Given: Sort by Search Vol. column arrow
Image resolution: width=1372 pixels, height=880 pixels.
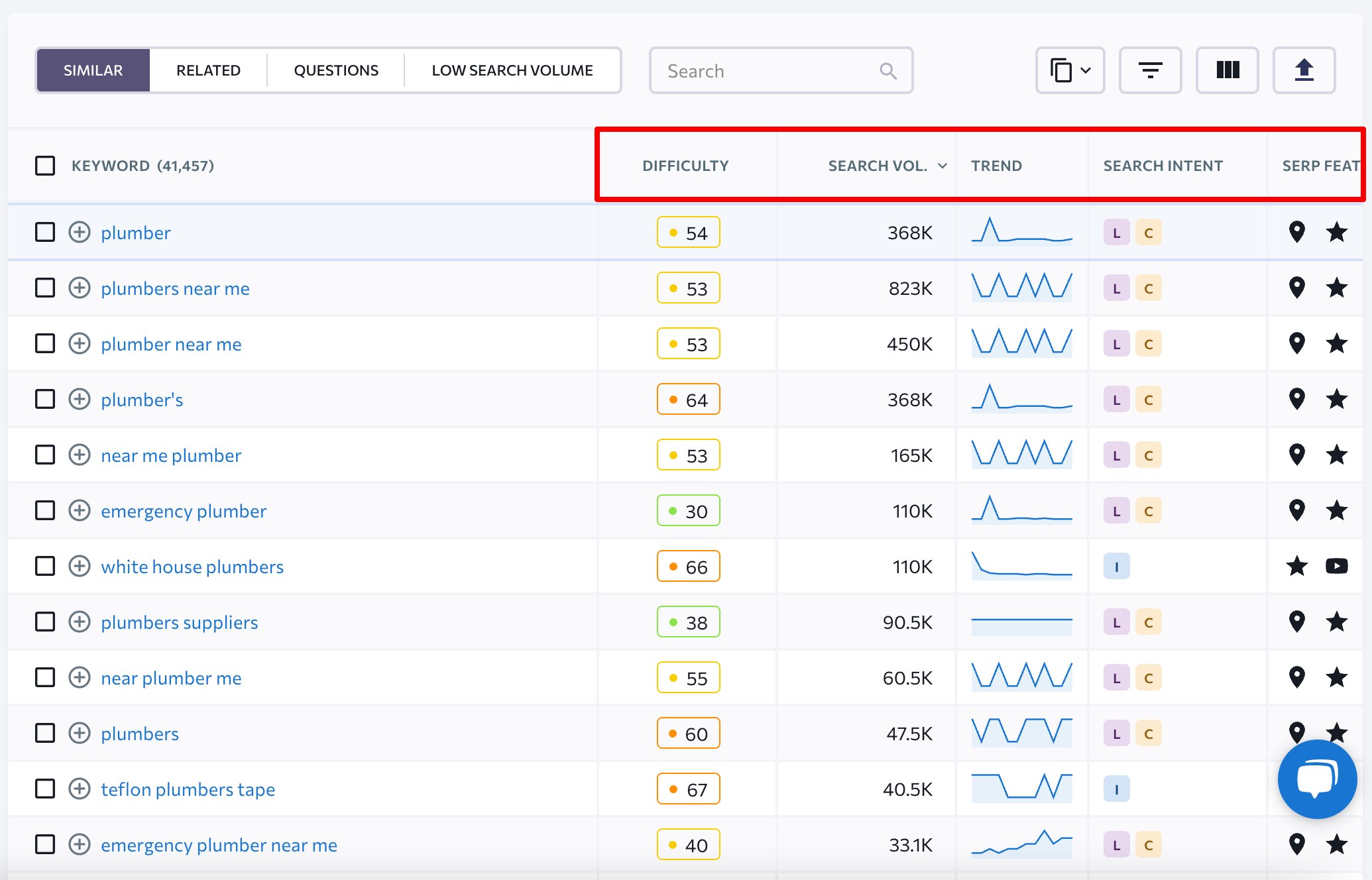Looking at the screenshot, I should 943,166.
